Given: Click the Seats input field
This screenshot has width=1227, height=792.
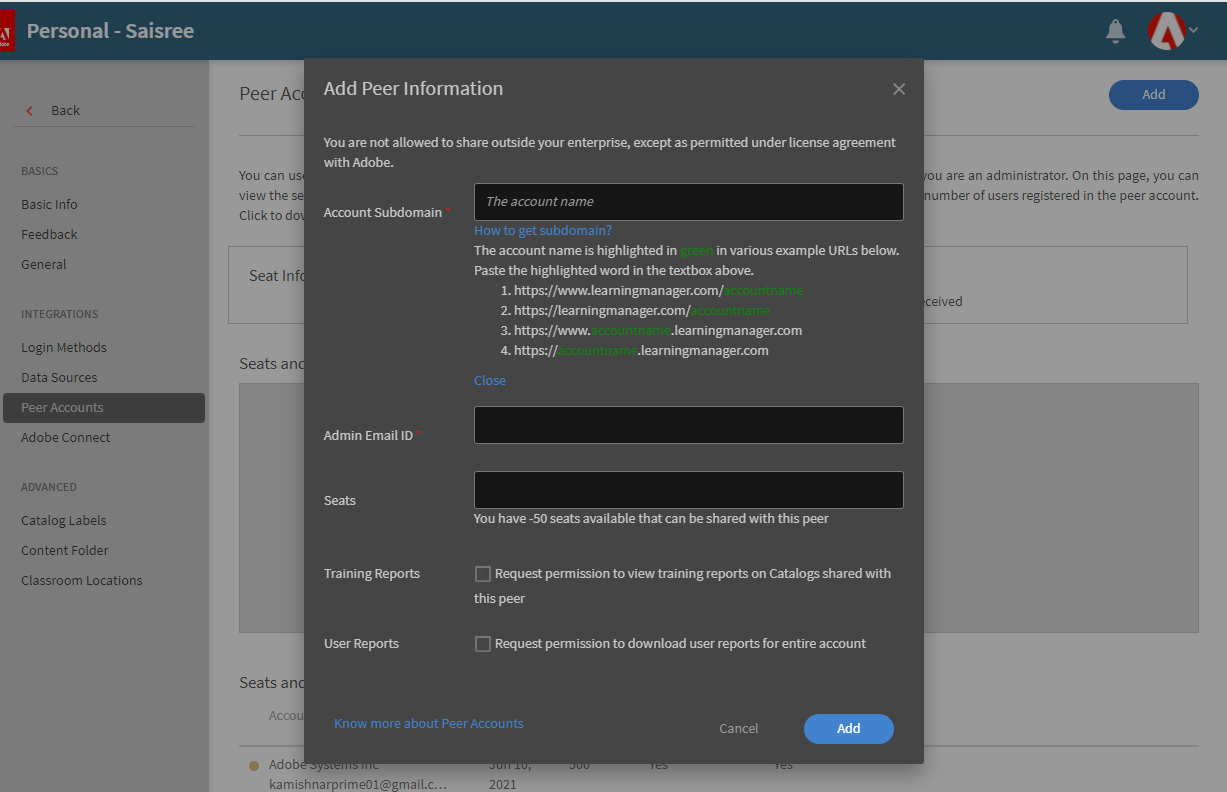Looking at the screenshot, I should (688, 490).
